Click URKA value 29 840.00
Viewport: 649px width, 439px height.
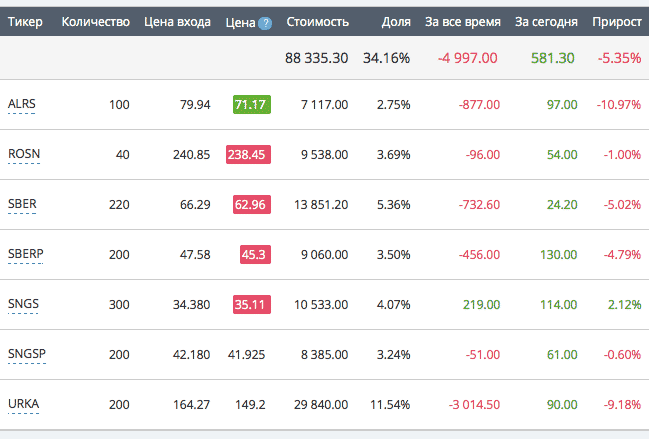321,405
